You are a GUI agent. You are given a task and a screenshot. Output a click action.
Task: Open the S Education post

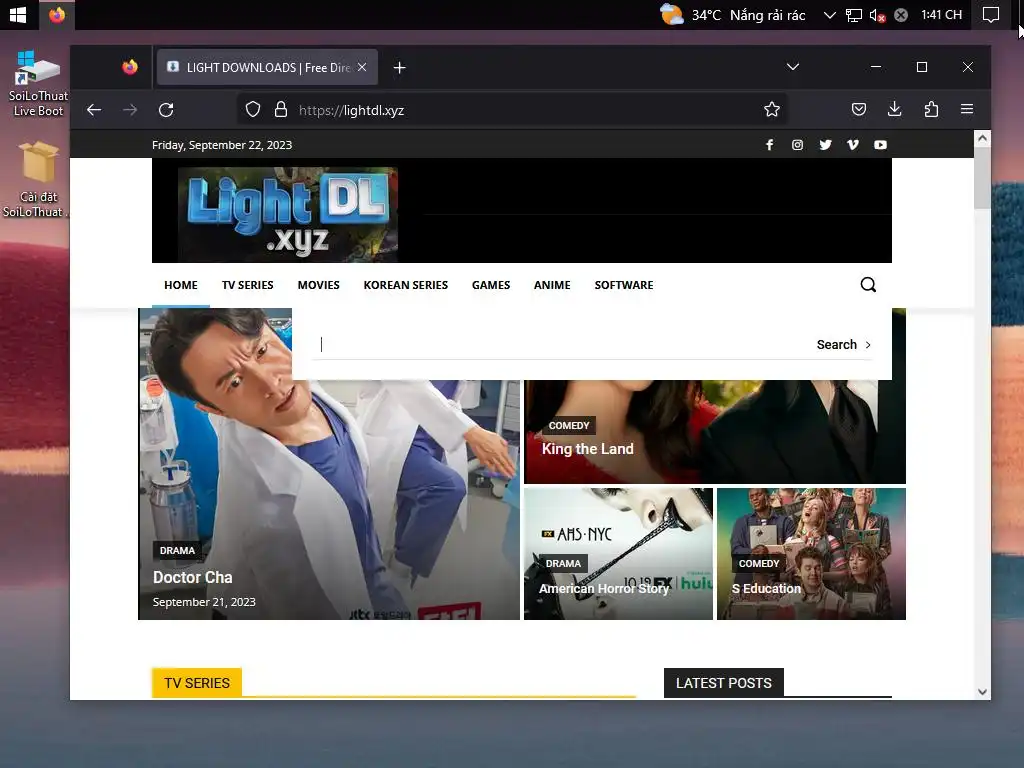[x=766, y=588]
